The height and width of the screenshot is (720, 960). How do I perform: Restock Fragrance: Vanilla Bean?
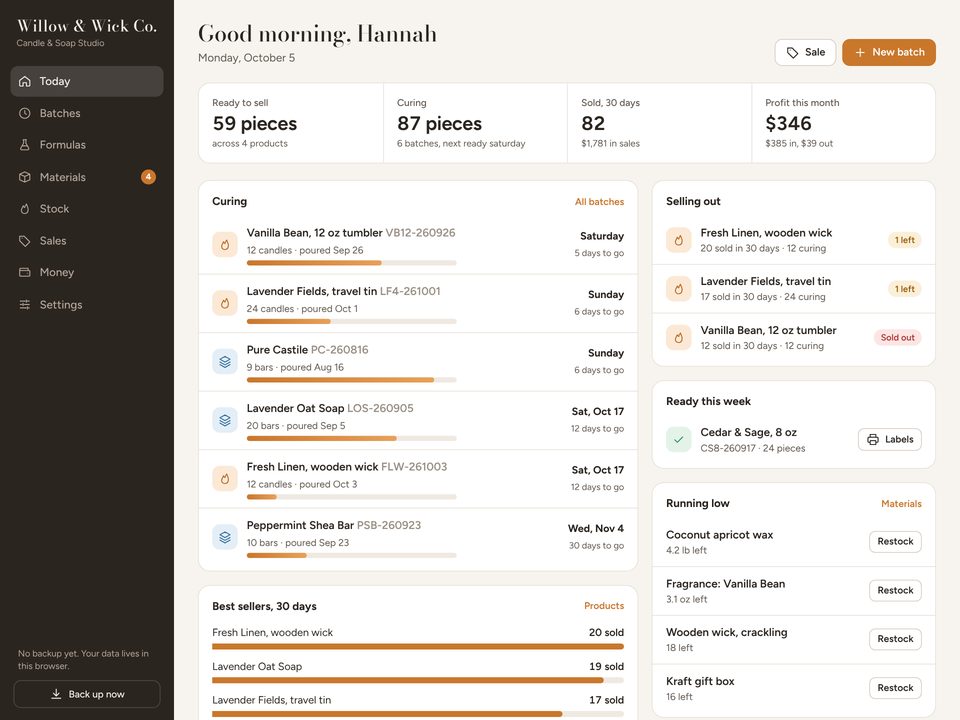(895, 591)
